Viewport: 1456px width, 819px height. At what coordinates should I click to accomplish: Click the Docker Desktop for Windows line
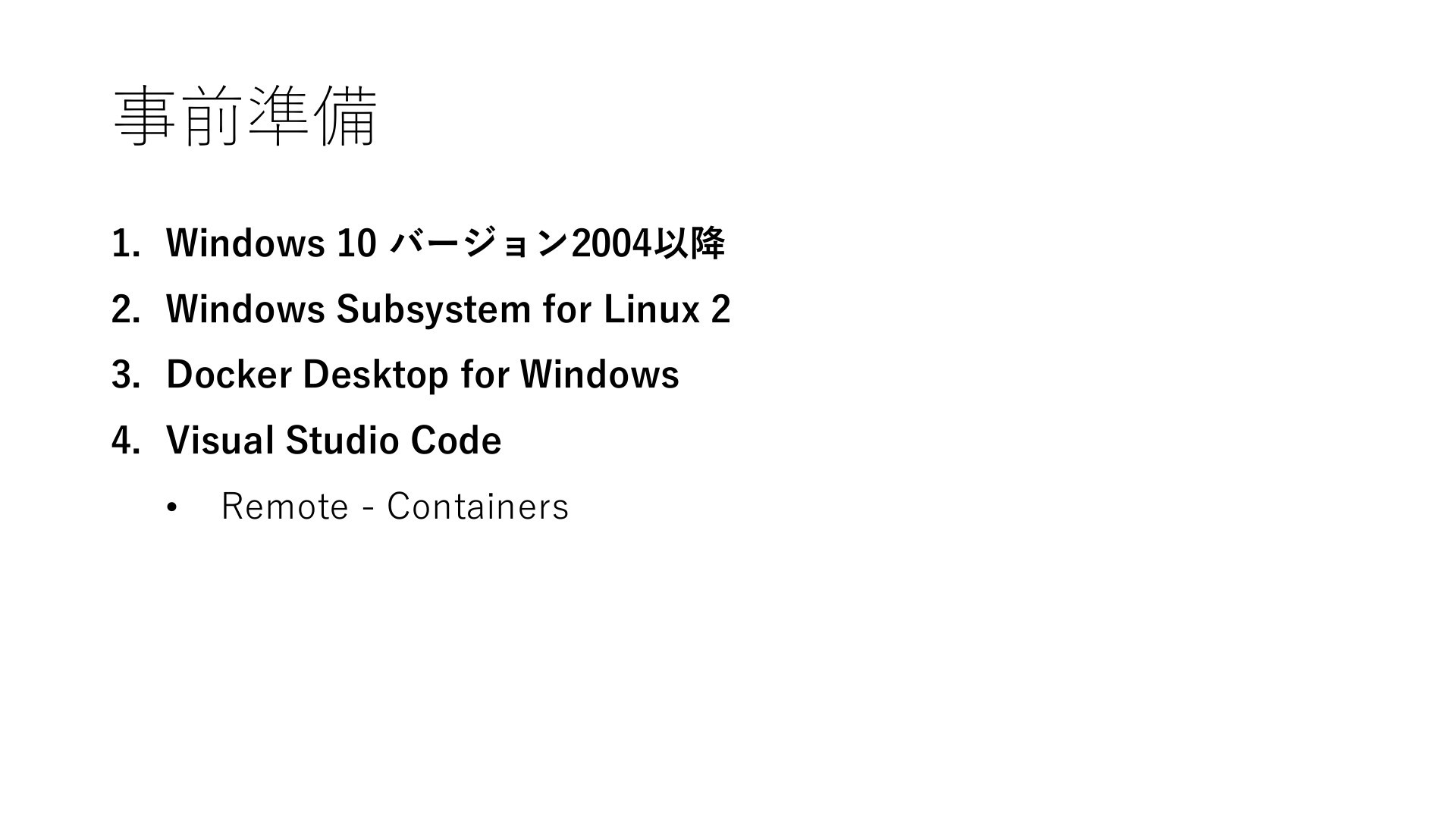click(422, 375)
